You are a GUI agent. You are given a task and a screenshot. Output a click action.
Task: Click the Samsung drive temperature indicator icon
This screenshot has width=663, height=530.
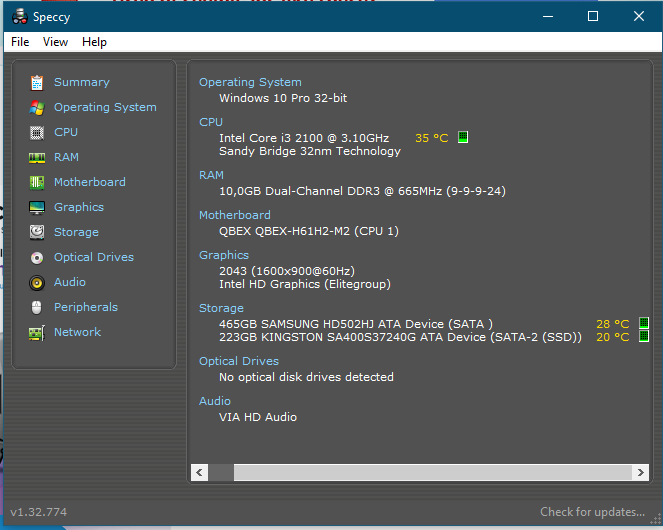(644, 323)
